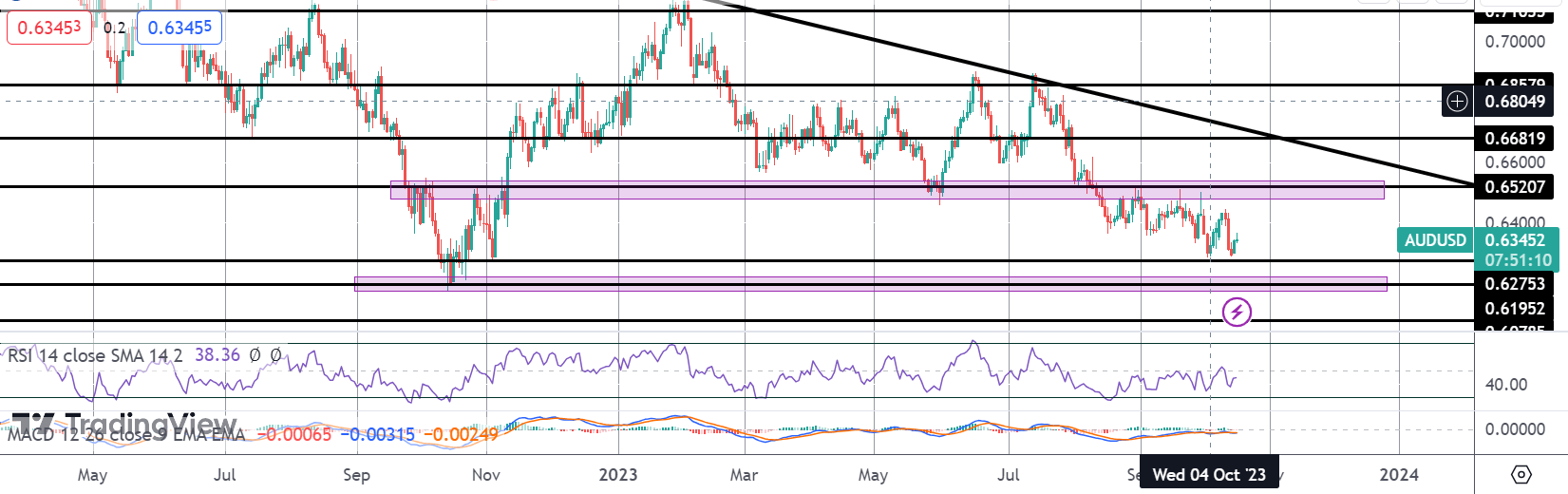Select the 0.68049 crosshair price label
This screenshot has height=494, width=1568.
(1515, 101)
